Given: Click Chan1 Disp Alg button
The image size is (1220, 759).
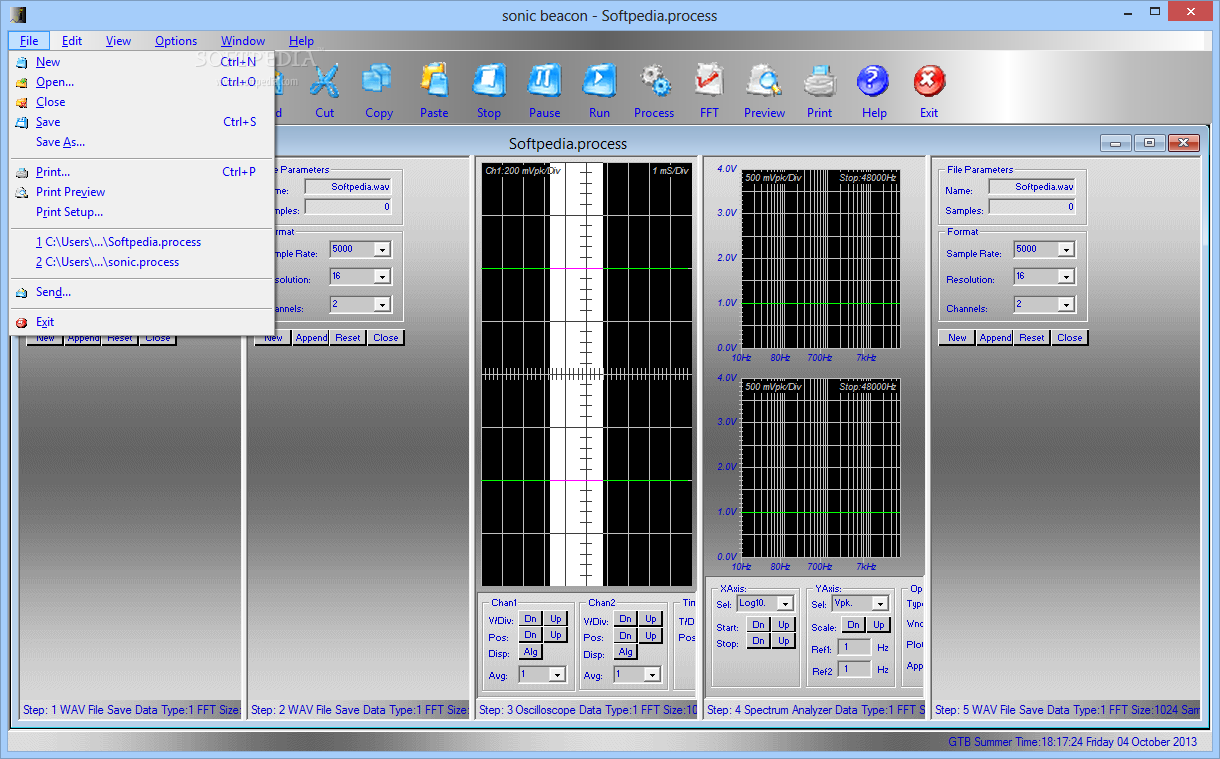Looking at the screenshot, I should (x=531, y=652).
